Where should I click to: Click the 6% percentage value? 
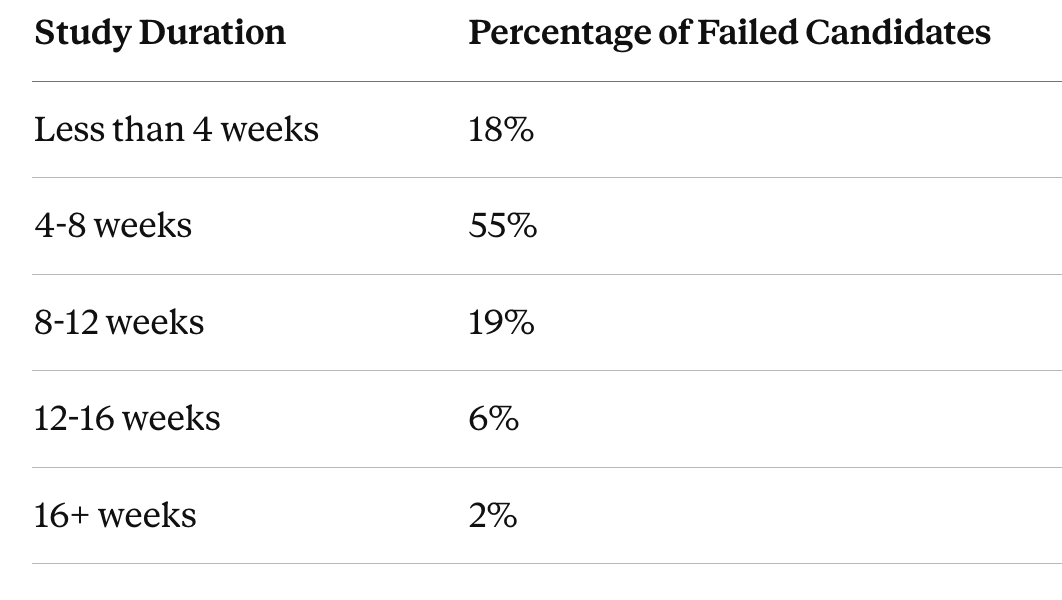493,419
